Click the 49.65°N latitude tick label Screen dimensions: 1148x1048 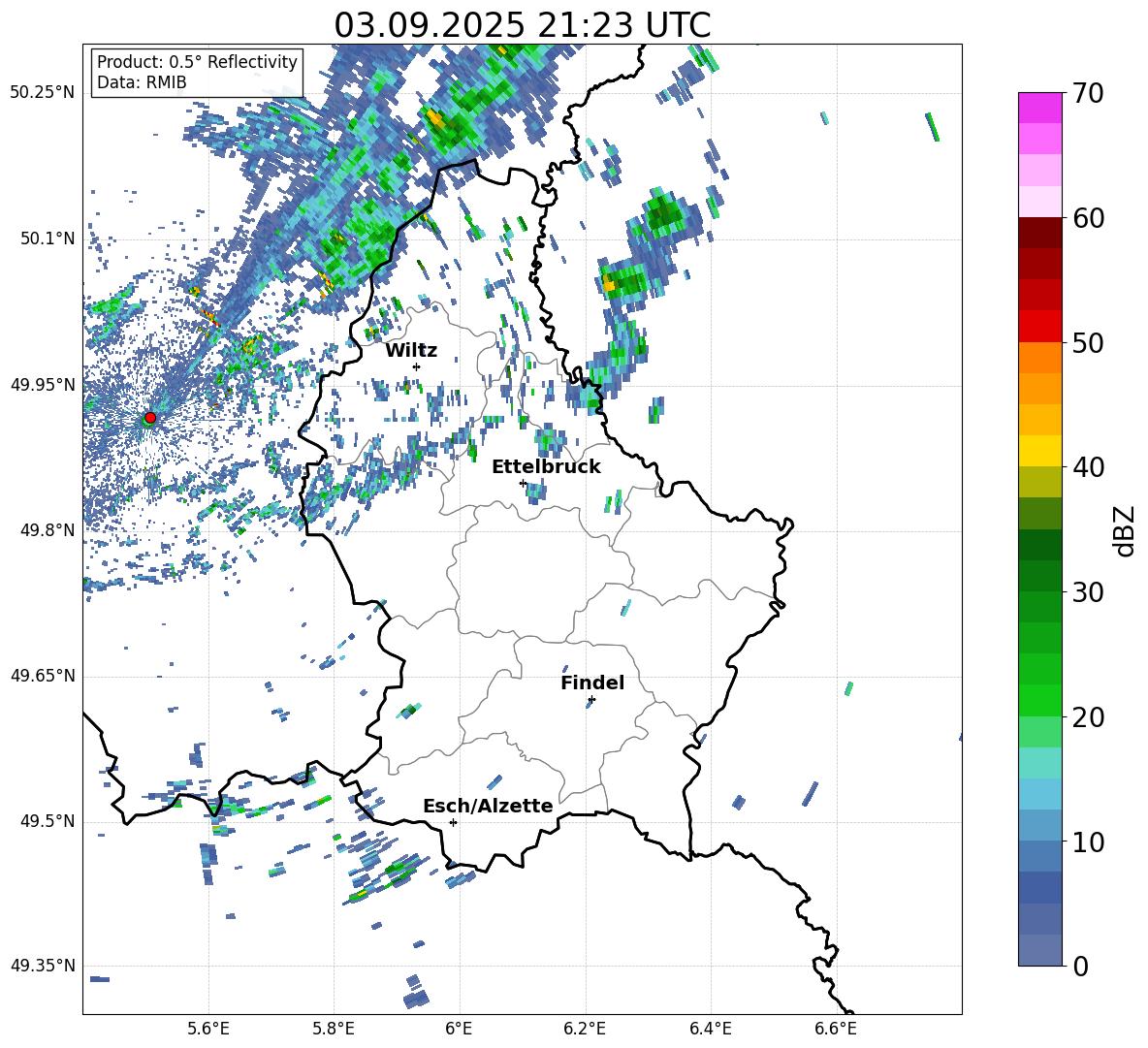(x=43, y=676)
